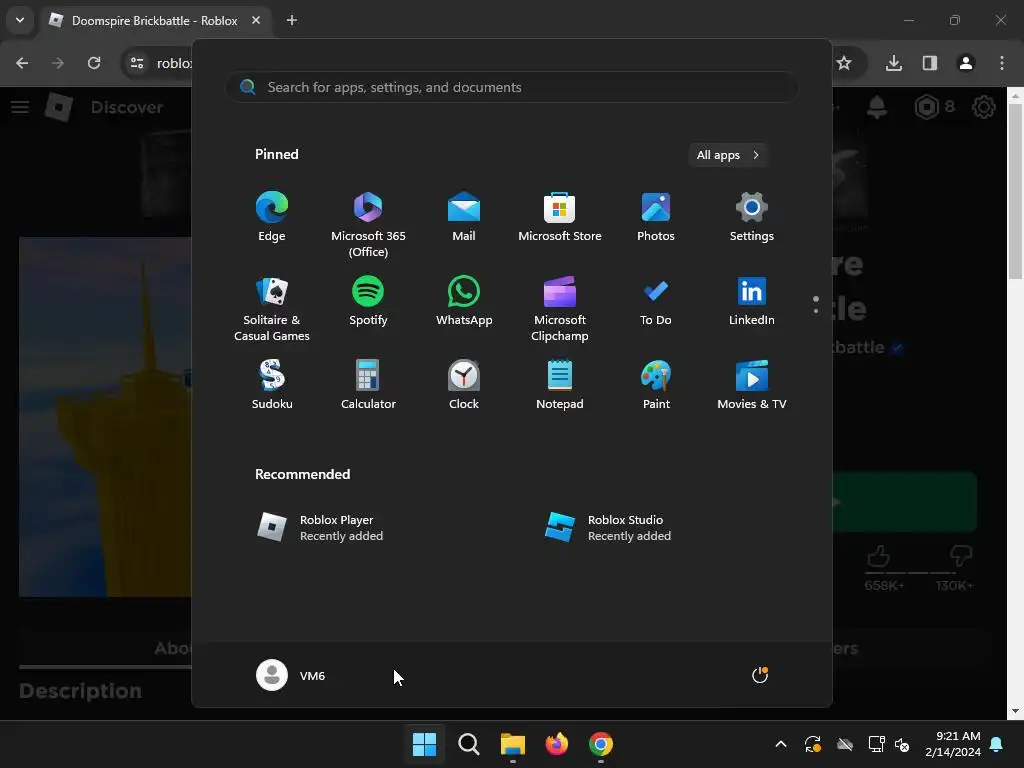1024x768 pixels.
Task: Open the network tray icon
Action: coord(876,744)
